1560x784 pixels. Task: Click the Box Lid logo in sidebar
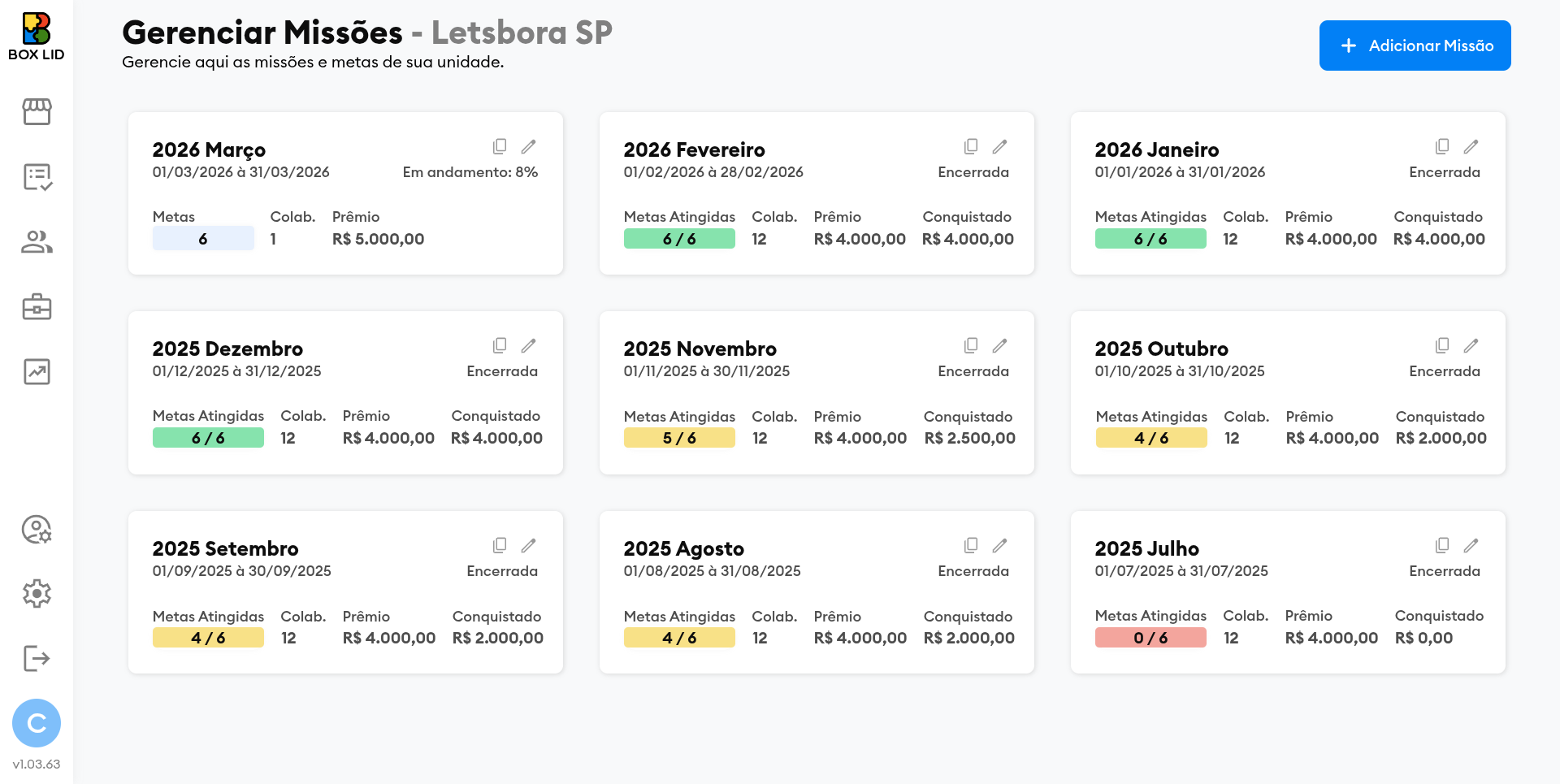[37, 37]
